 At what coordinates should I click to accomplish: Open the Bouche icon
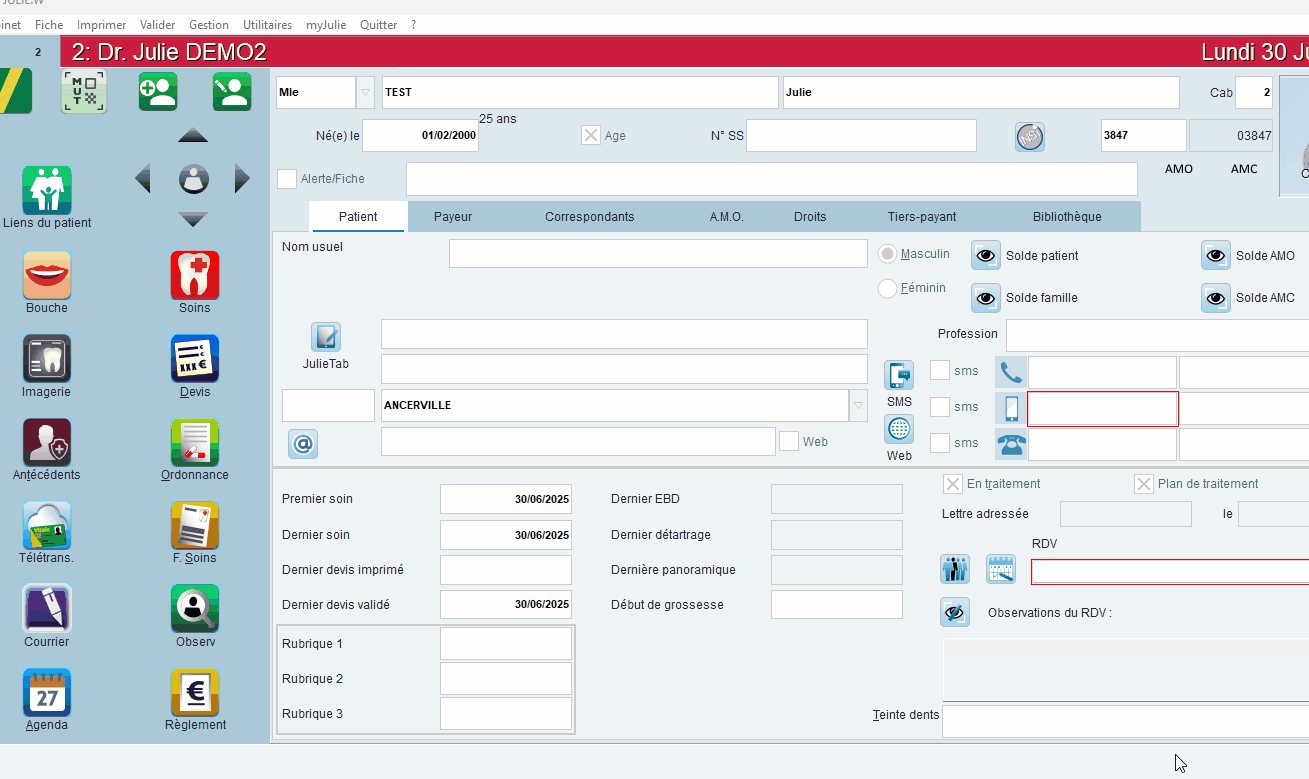pyautogui.click(x=47, y=275)
